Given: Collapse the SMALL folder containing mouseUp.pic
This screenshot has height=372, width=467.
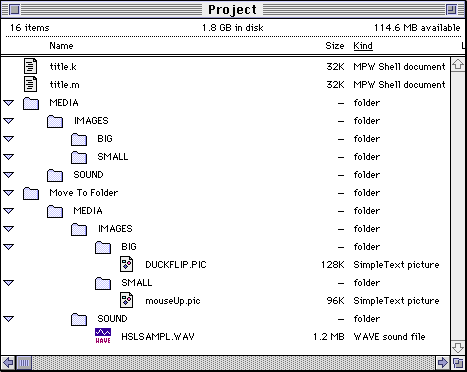Looking at the screenshot, I should tap(9, 283).
